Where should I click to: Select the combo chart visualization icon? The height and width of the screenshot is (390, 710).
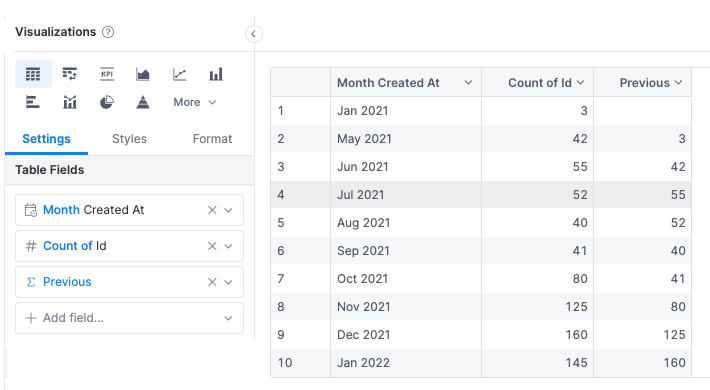tap(70, 102)
